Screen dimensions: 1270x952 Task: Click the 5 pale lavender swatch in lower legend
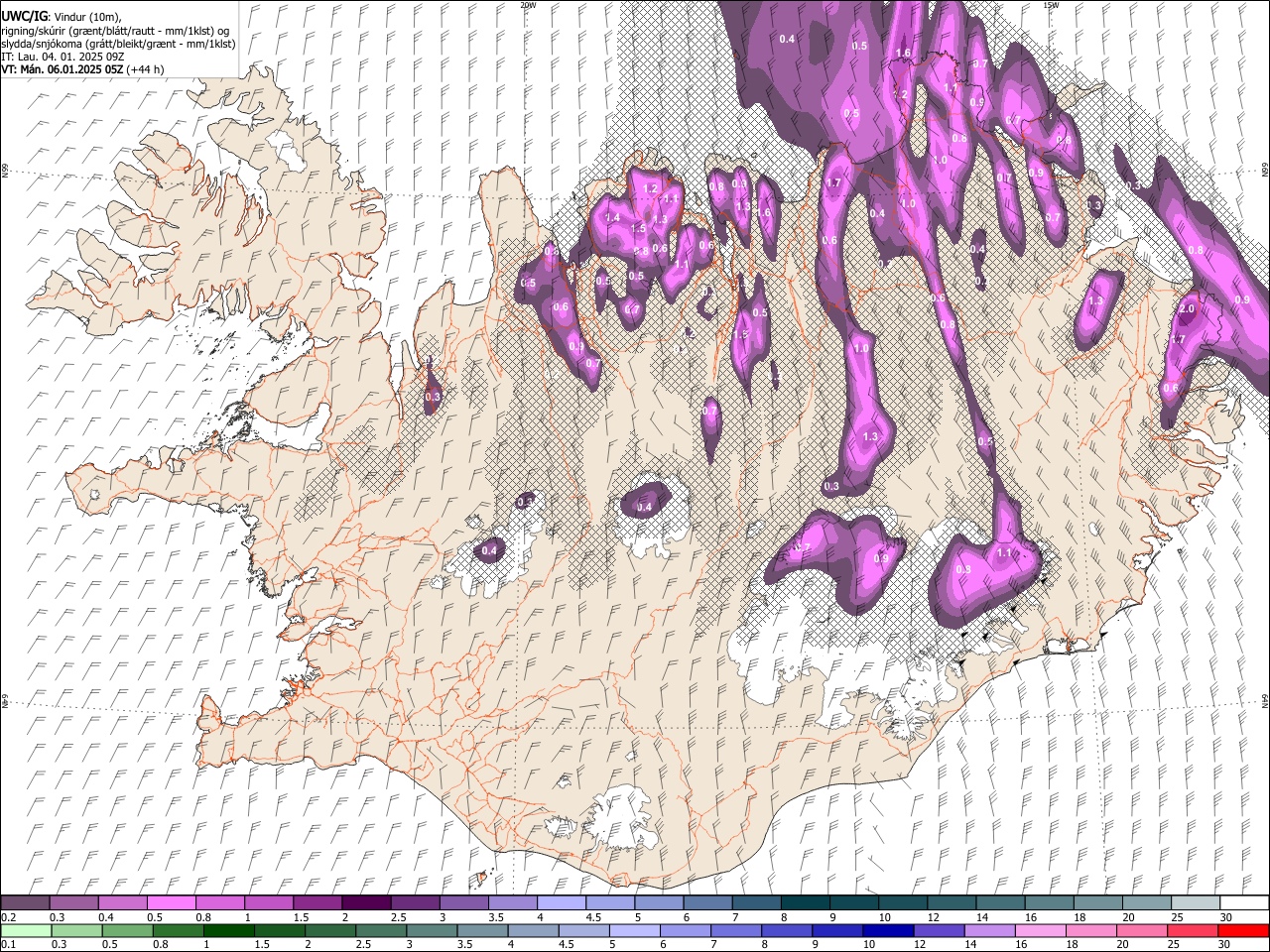pos(635,930)
